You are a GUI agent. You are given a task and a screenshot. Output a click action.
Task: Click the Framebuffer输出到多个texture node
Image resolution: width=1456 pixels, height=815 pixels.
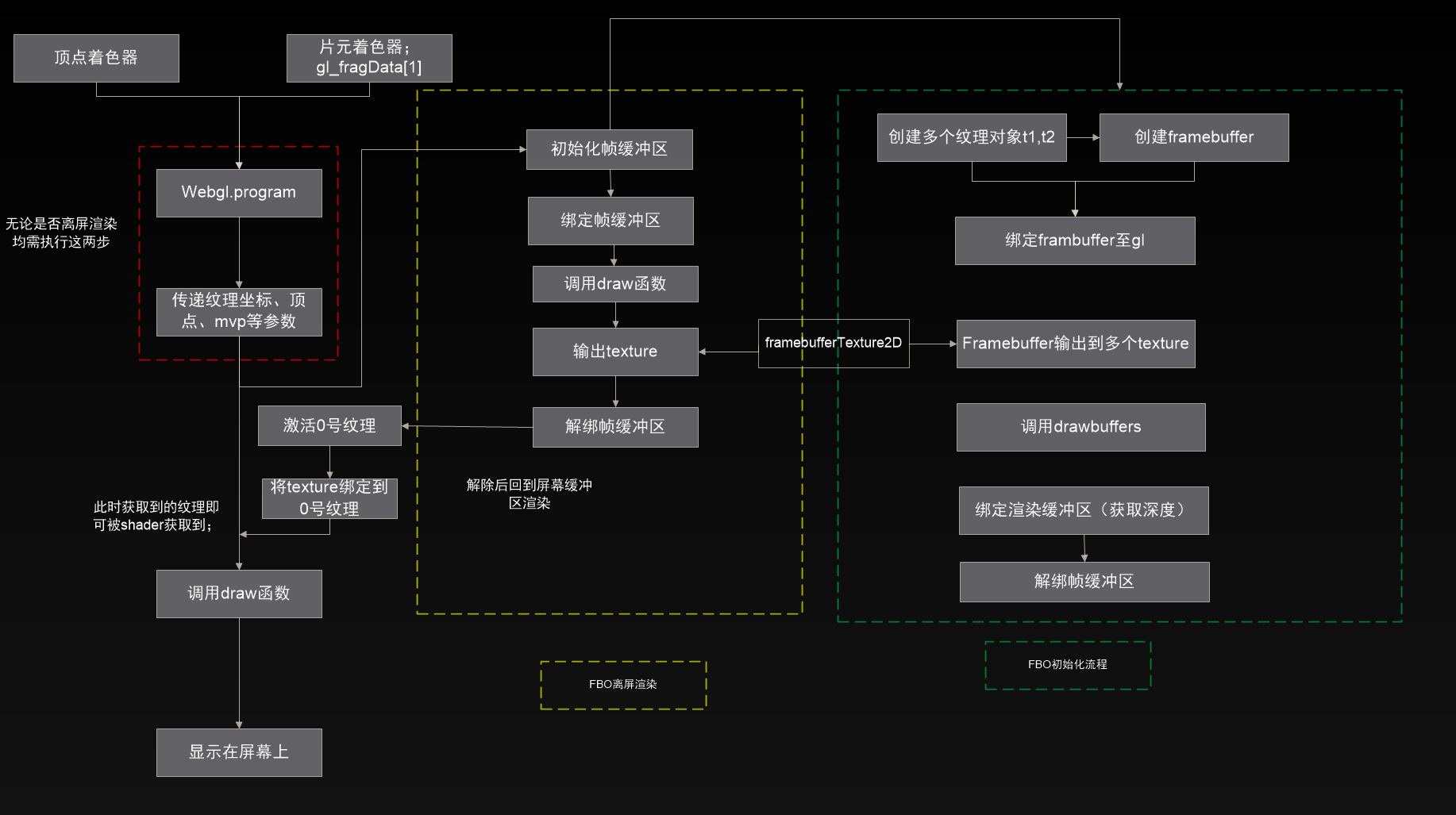click(1075, 343)
